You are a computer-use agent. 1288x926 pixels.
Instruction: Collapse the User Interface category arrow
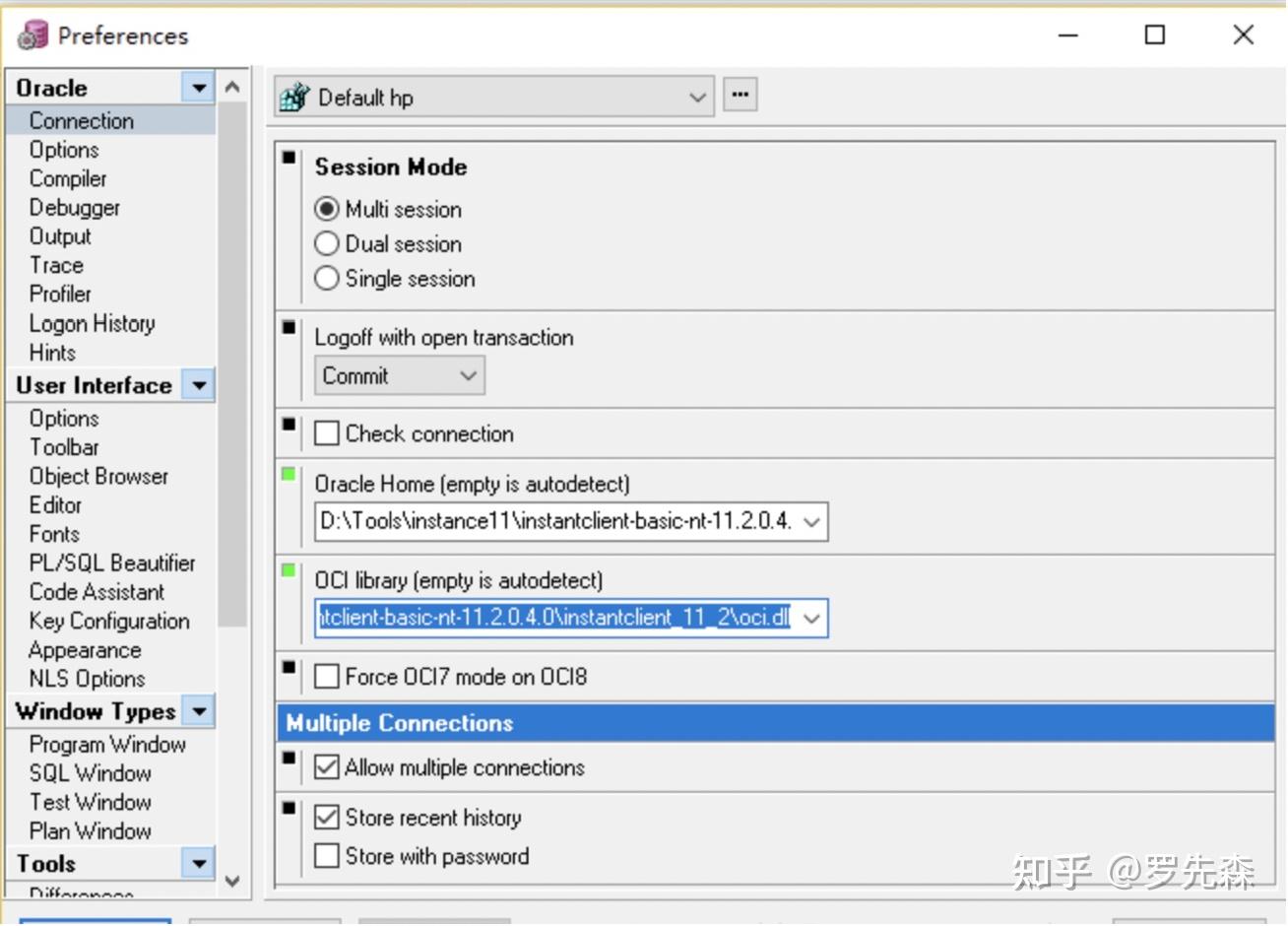[199, 385]
